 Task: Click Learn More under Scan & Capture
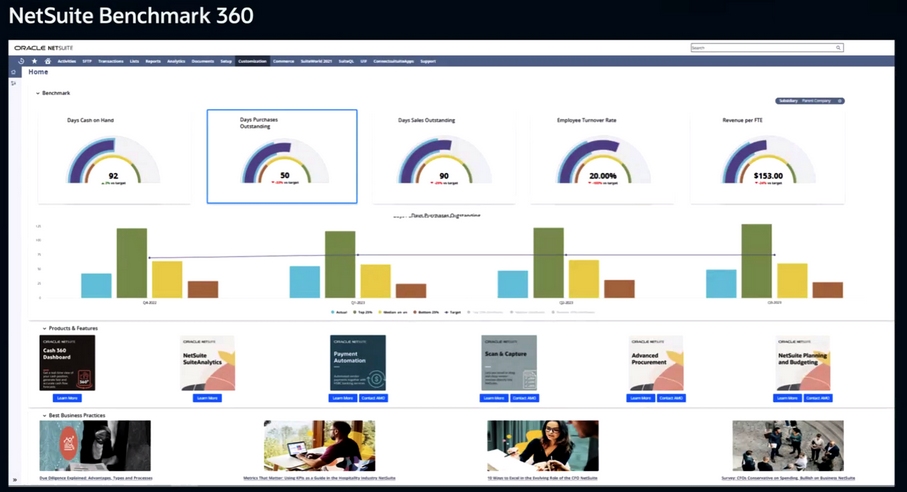coord(494,398)
